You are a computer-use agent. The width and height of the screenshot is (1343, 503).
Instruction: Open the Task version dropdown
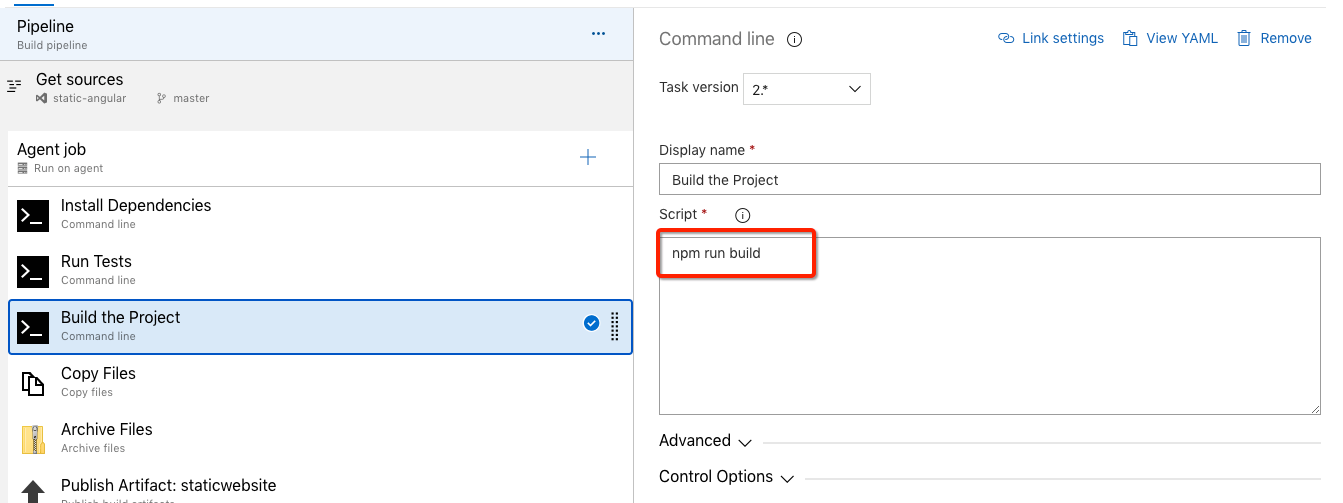click(x=806, y=89)
